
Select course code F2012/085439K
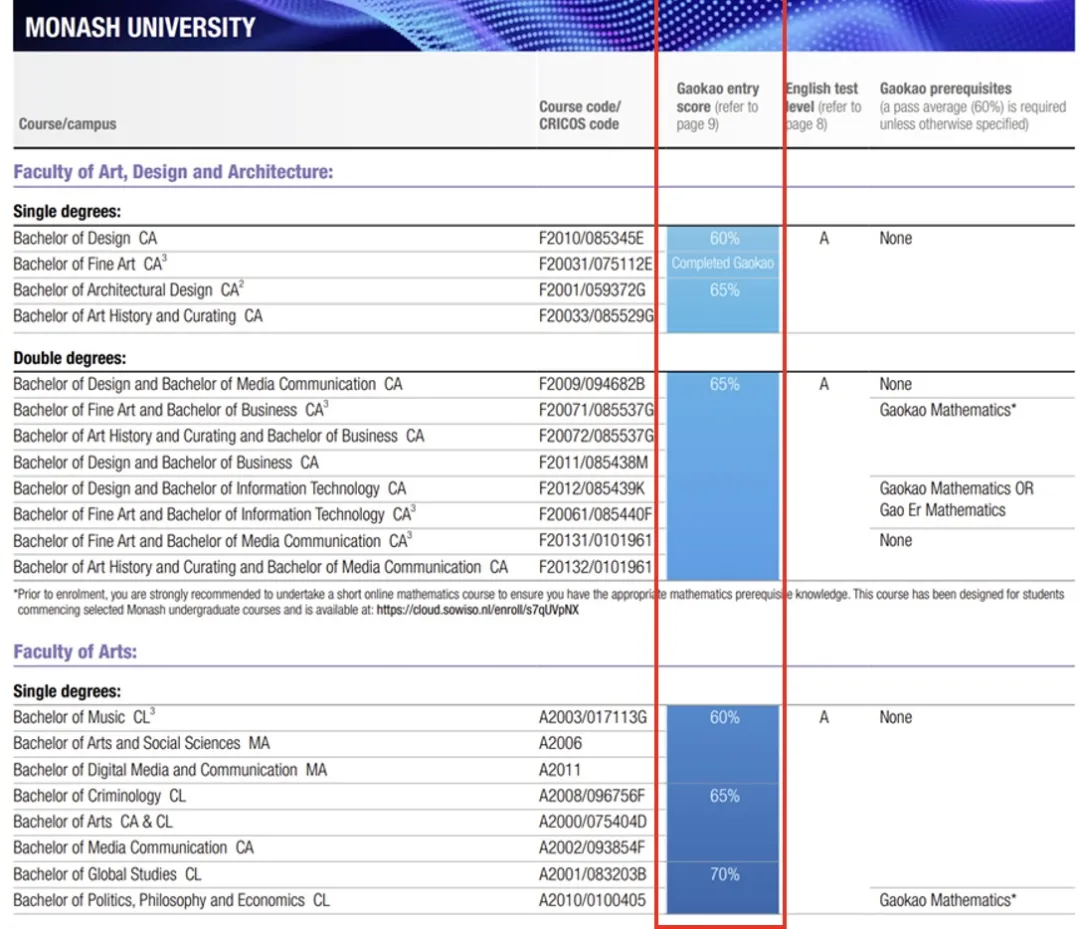pos(592,489)
